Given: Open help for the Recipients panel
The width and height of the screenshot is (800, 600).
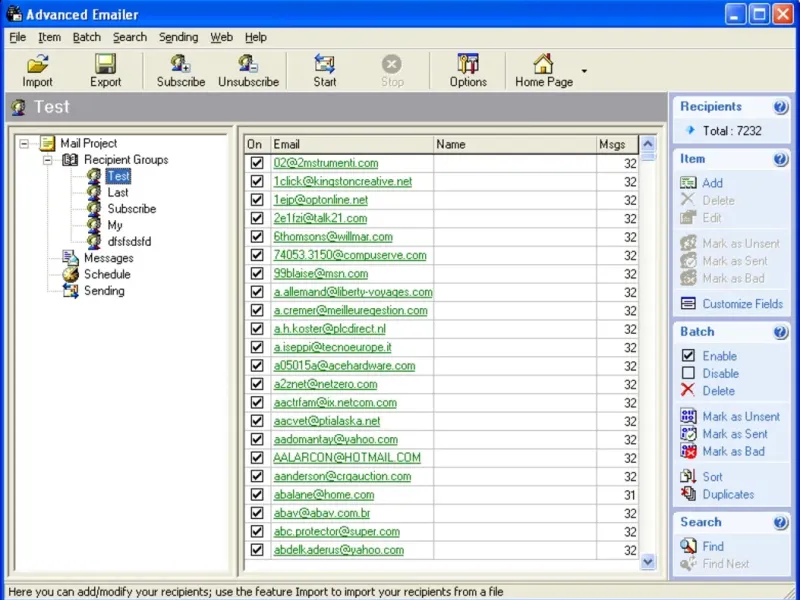Looking at the screenshot, I should point(780,107).
